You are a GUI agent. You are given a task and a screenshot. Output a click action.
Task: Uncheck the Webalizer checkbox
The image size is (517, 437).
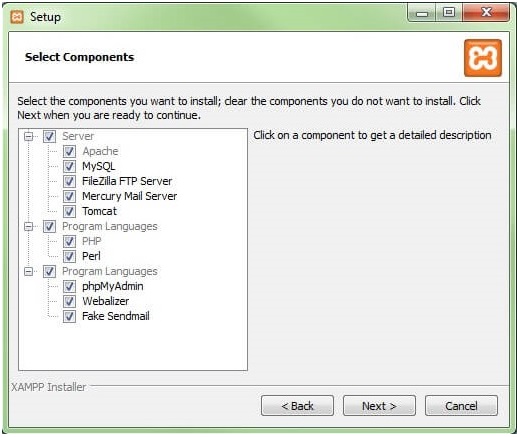point(69,301)
